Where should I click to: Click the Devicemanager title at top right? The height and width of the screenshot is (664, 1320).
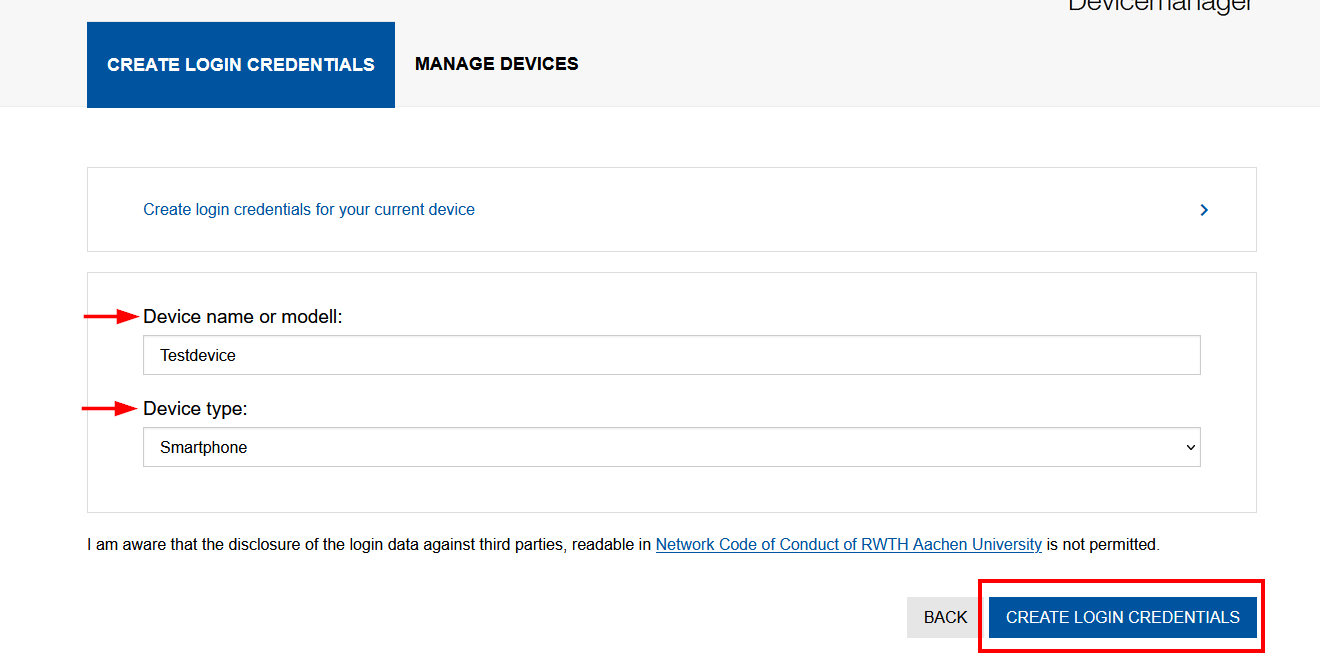point(1159,6)
